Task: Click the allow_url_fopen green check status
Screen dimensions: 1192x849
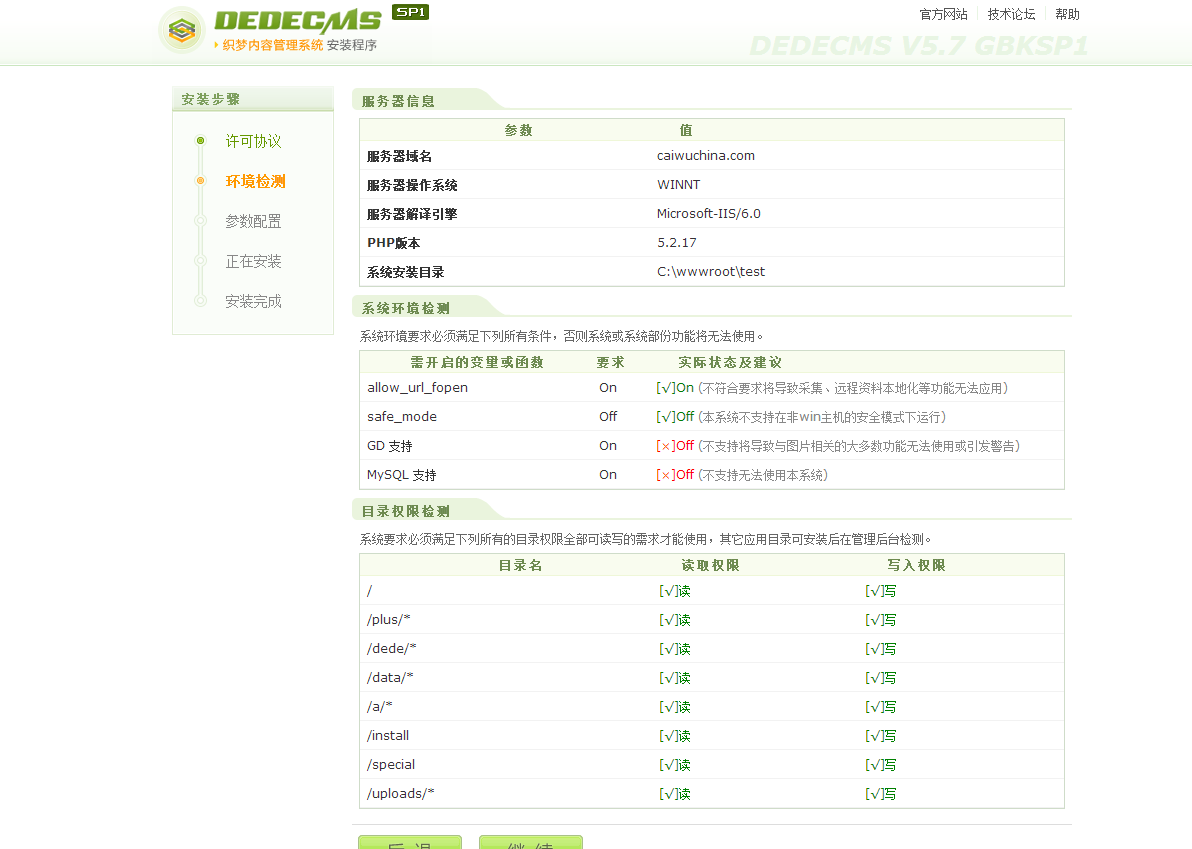Action: click(x=674, y=388)
